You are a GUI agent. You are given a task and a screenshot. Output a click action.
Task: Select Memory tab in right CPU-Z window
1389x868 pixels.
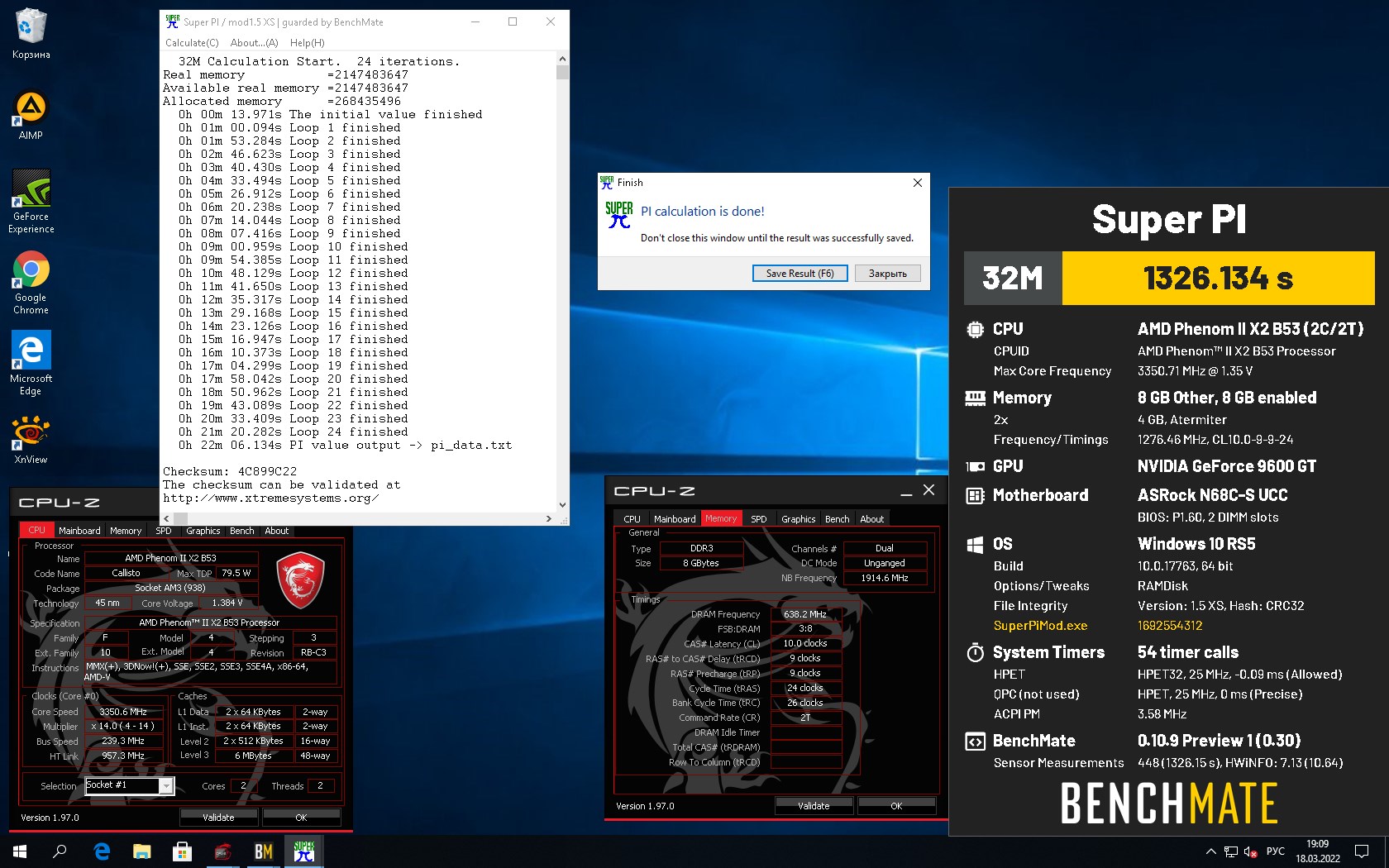(721, 519)
